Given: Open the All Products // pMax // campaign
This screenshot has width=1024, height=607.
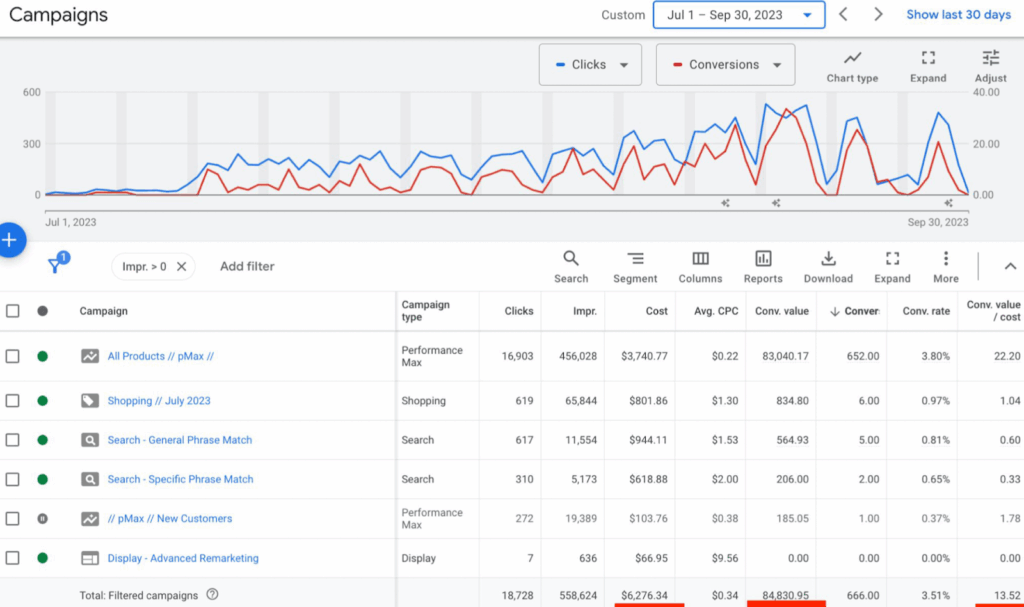Looking at the screenshot, I should pos(161,356).
